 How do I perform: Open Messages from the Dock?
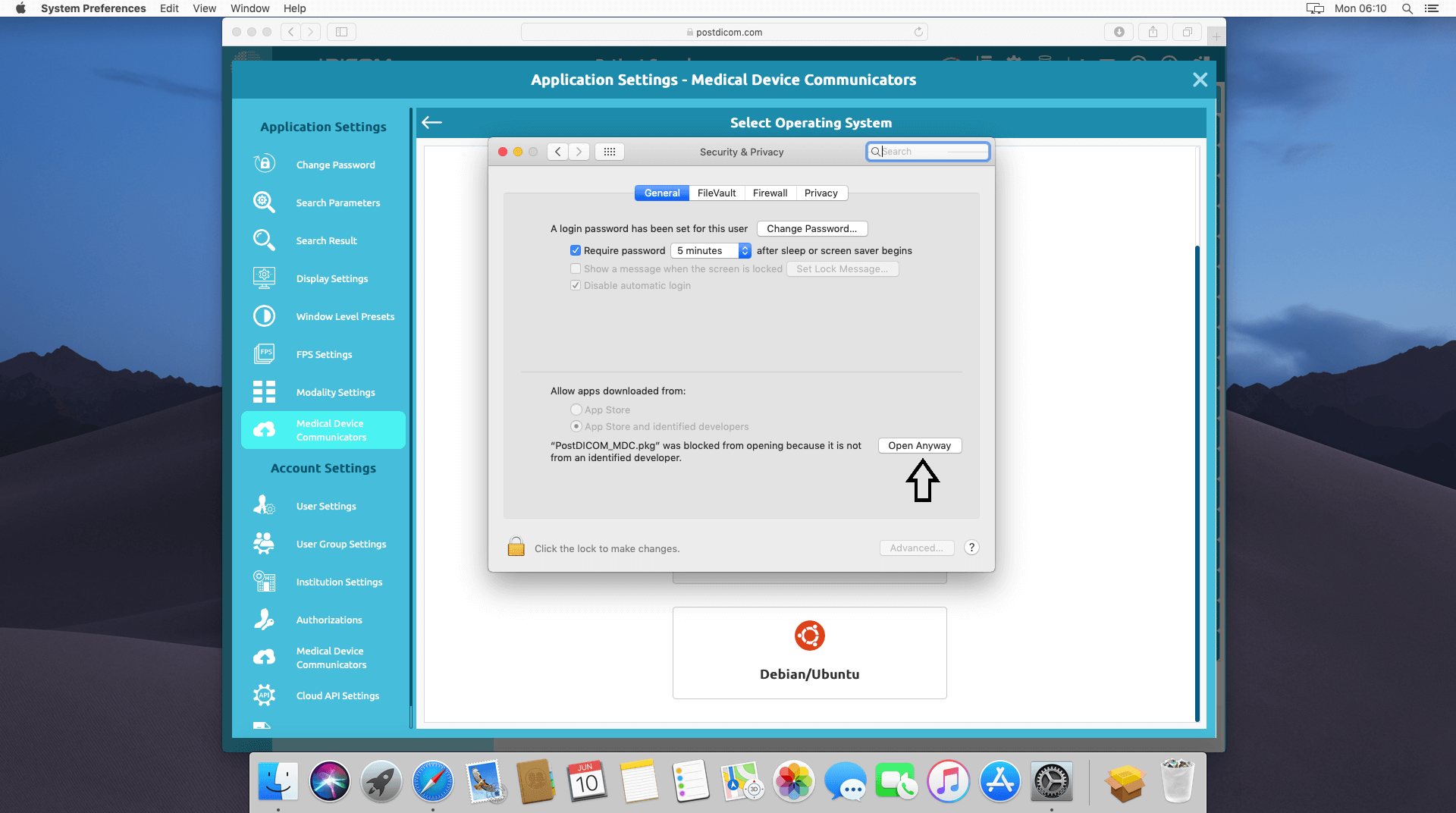pos(846,781)
